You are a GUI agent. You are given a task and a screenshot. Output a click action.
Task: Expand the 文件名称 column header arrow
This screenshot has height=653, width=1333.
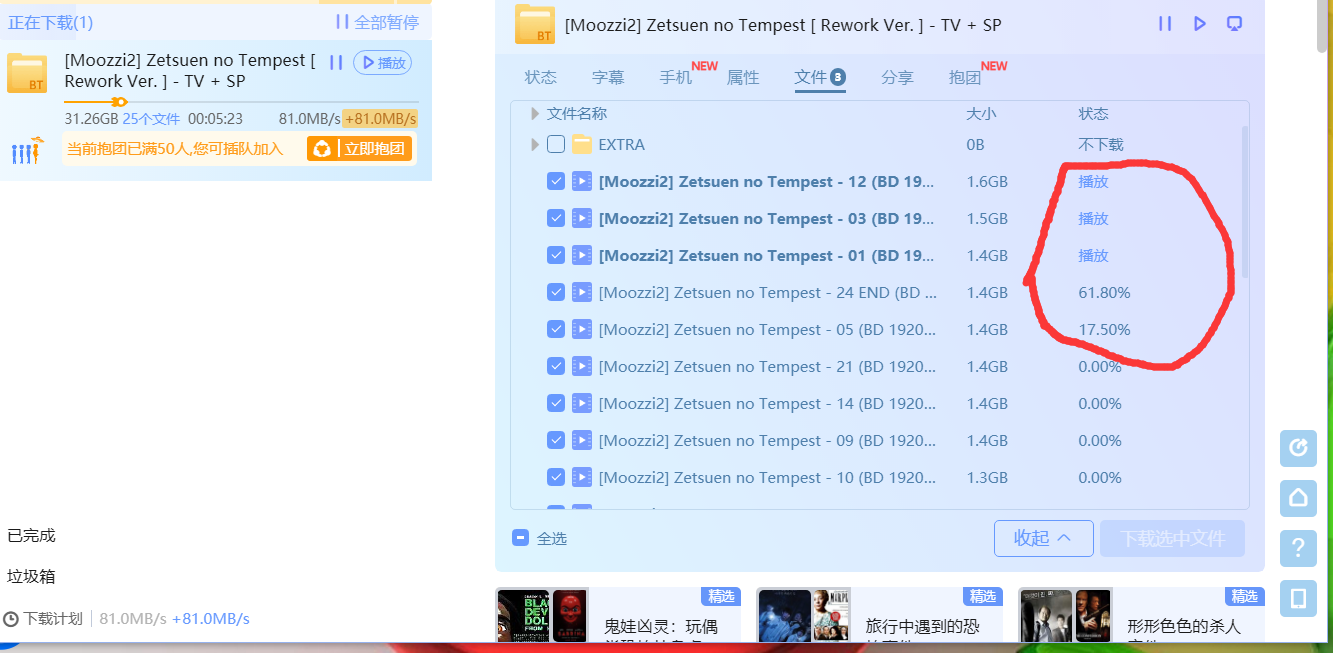(x=536, y=114)
